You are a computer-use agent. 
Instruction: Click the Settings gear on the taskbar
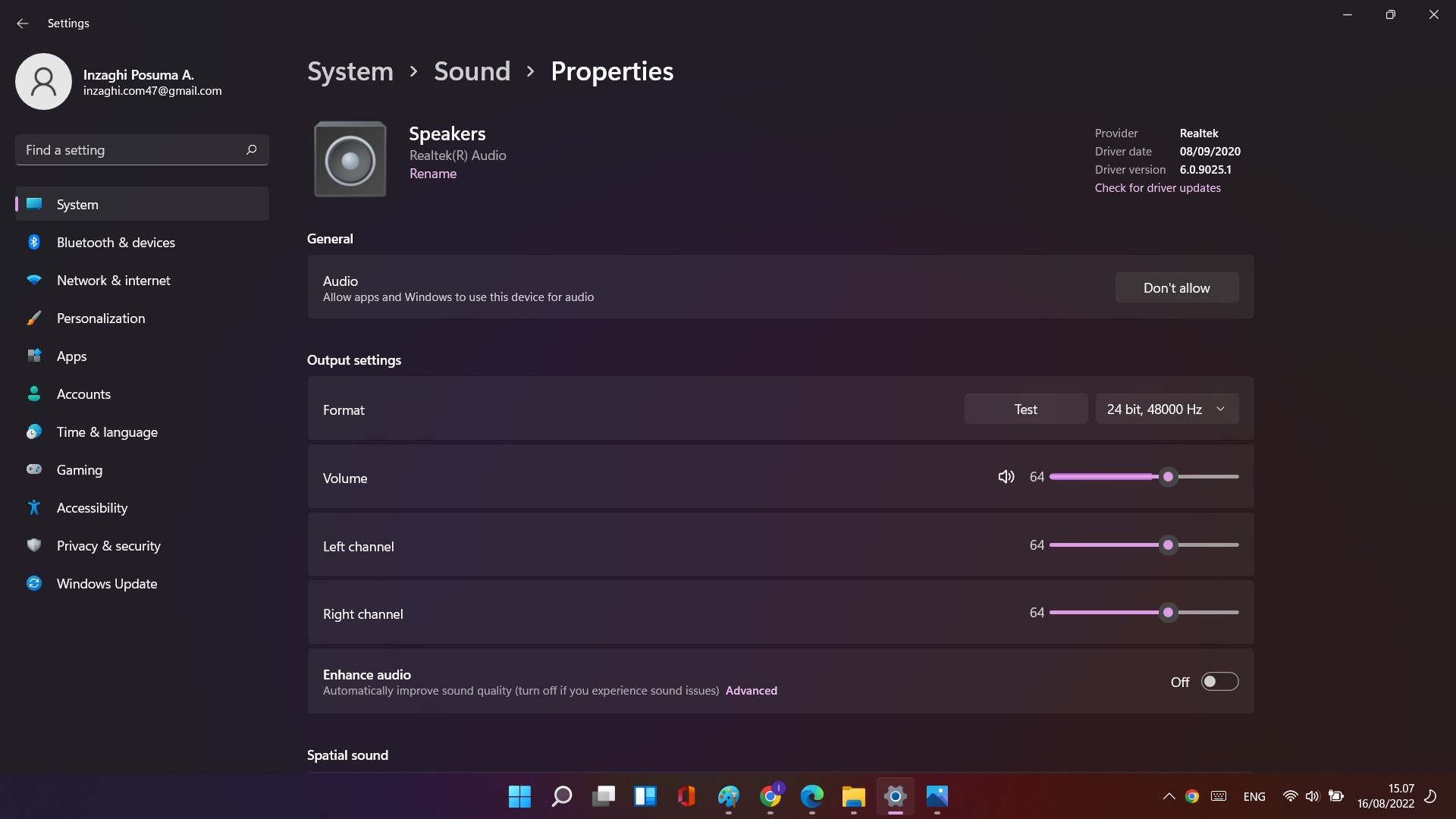click(x=896, y=796)
